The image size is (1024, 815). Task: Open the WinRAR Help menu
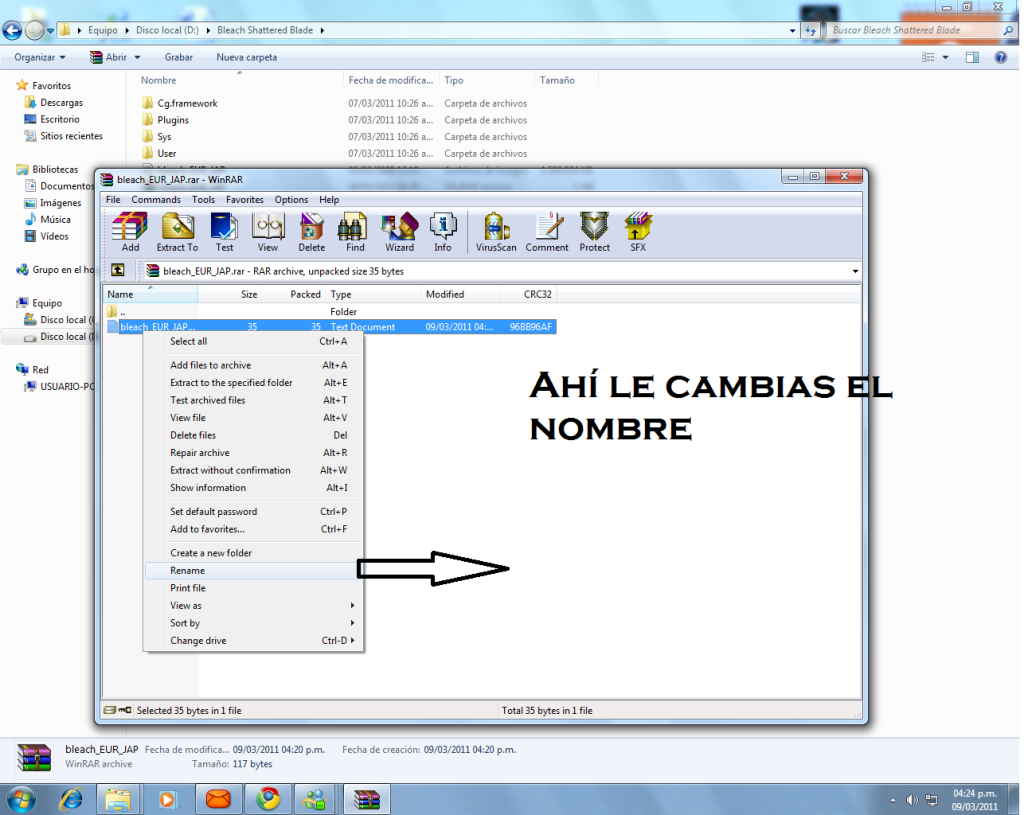pos(329,200)
